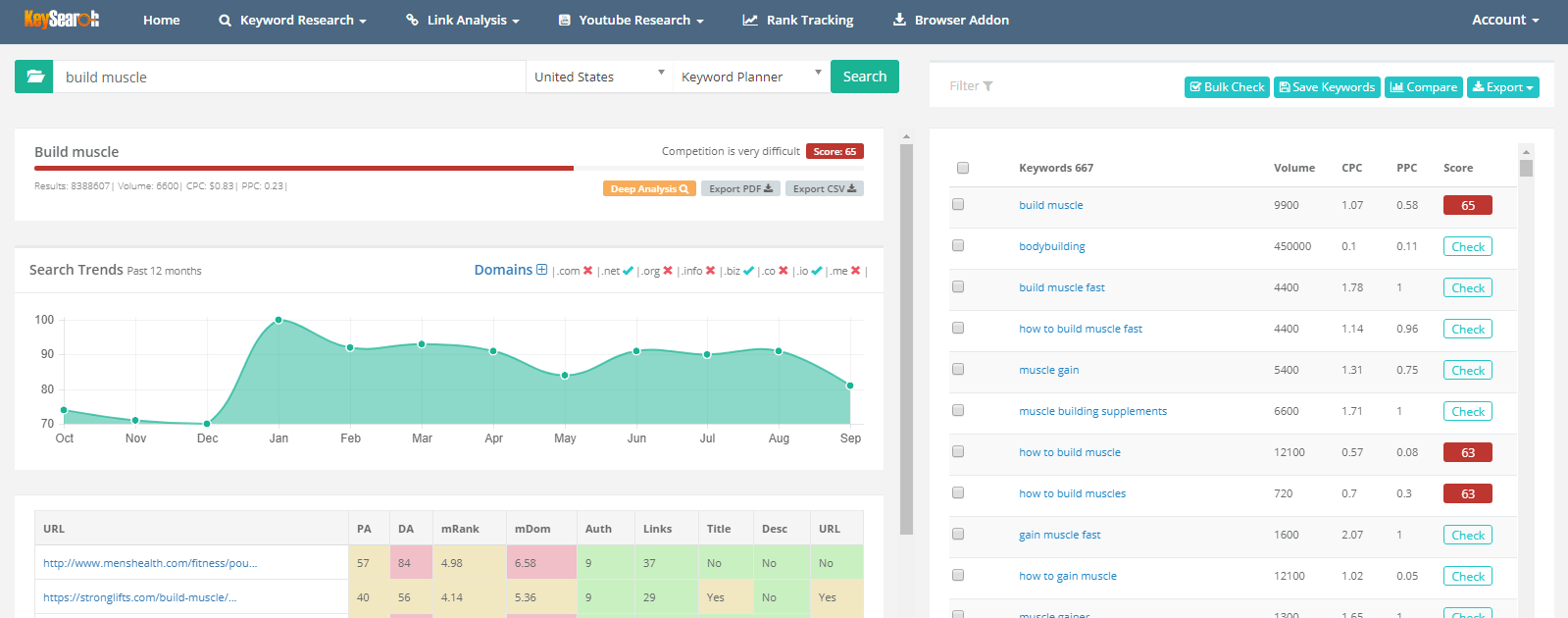Click the Filter funnel icon
The height and width of the screenshot is (618, 1568).
(987, 86)
